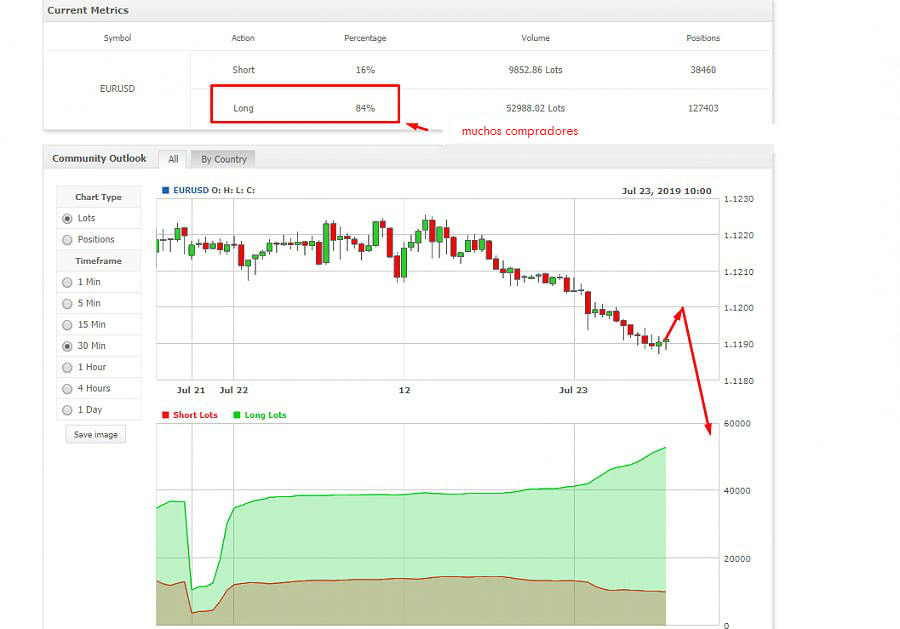Click the Jul 23, 2019 10:00 timestamp
The image size is (900, 629).
pos(666,191)
